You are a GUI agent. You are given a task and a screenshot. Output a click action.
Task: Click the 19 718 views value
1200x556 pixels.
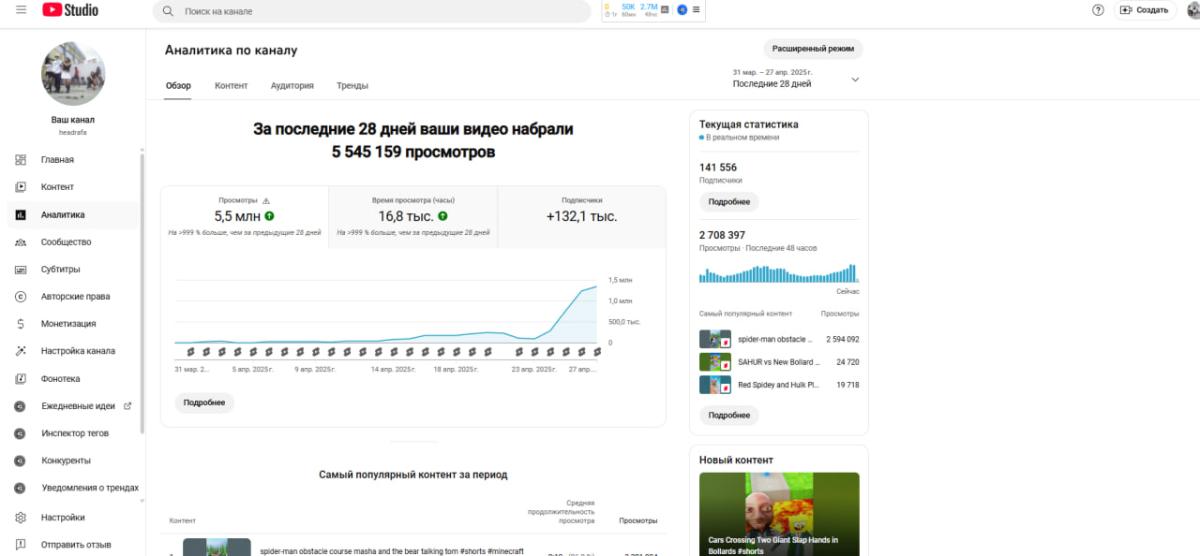click(x=847, y=385)
